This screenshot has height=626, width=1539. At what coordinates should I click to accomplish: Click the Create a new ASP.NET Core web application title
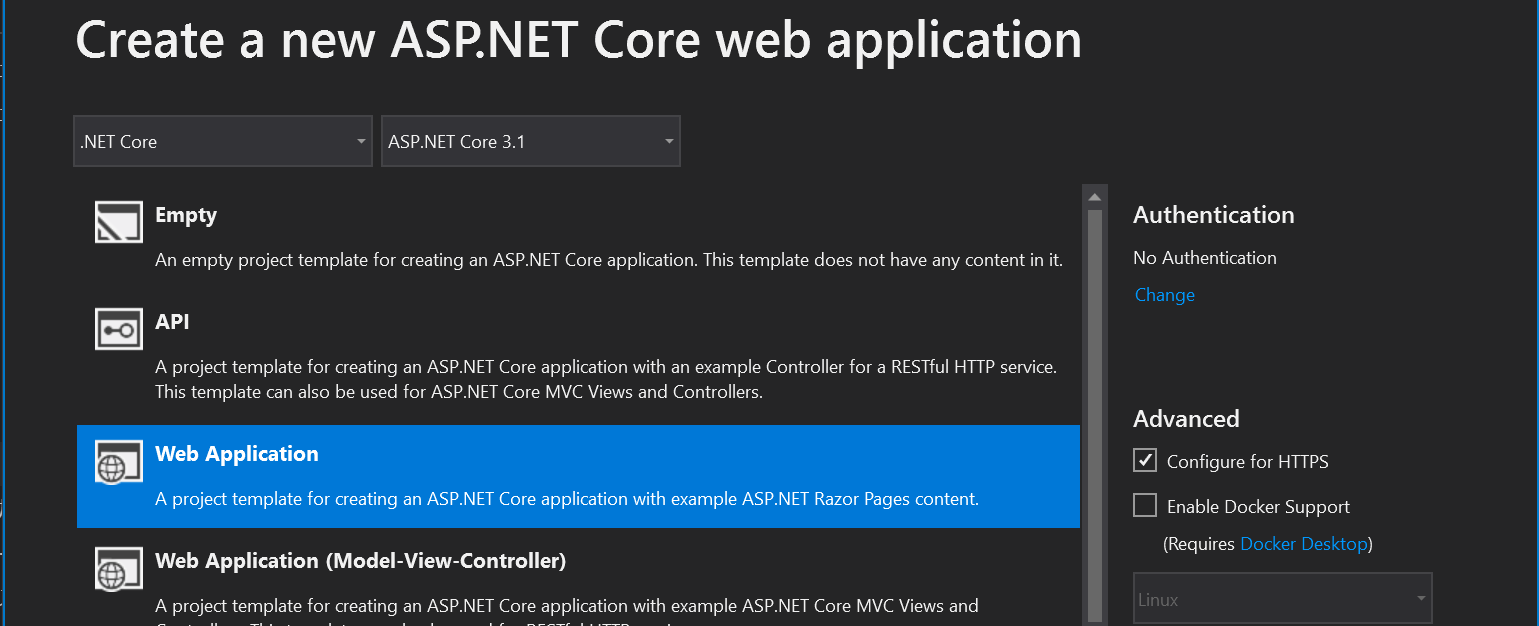(x=579, y=40)
